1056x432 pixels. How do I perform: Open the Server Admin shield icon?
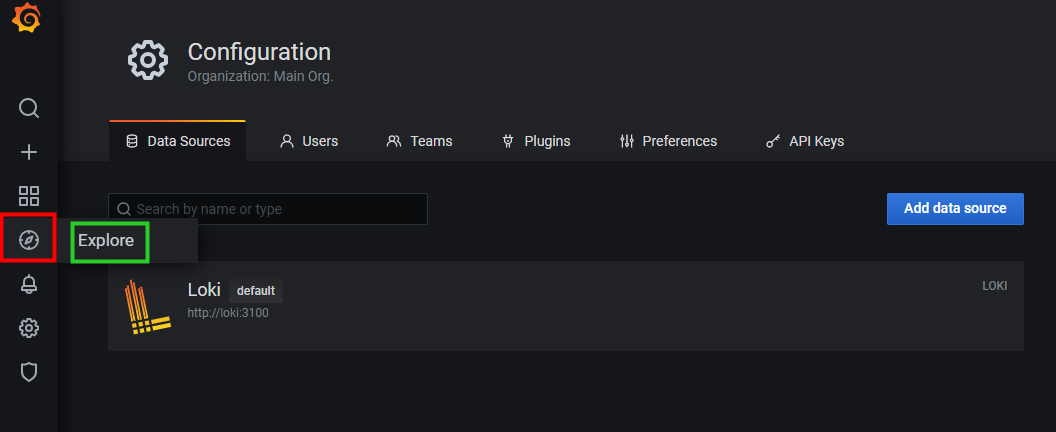(29, 372)
